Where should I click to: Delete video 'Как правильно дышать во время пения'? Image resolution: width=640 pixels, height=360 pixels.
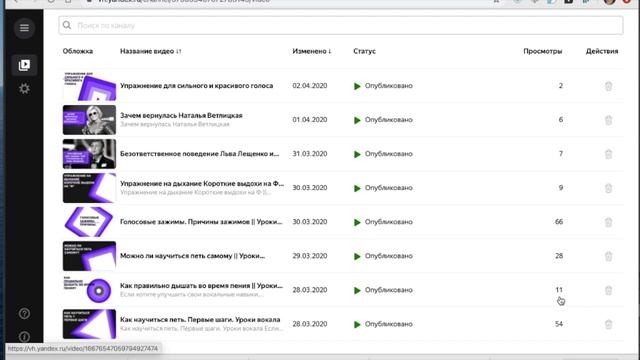[608, 290]
